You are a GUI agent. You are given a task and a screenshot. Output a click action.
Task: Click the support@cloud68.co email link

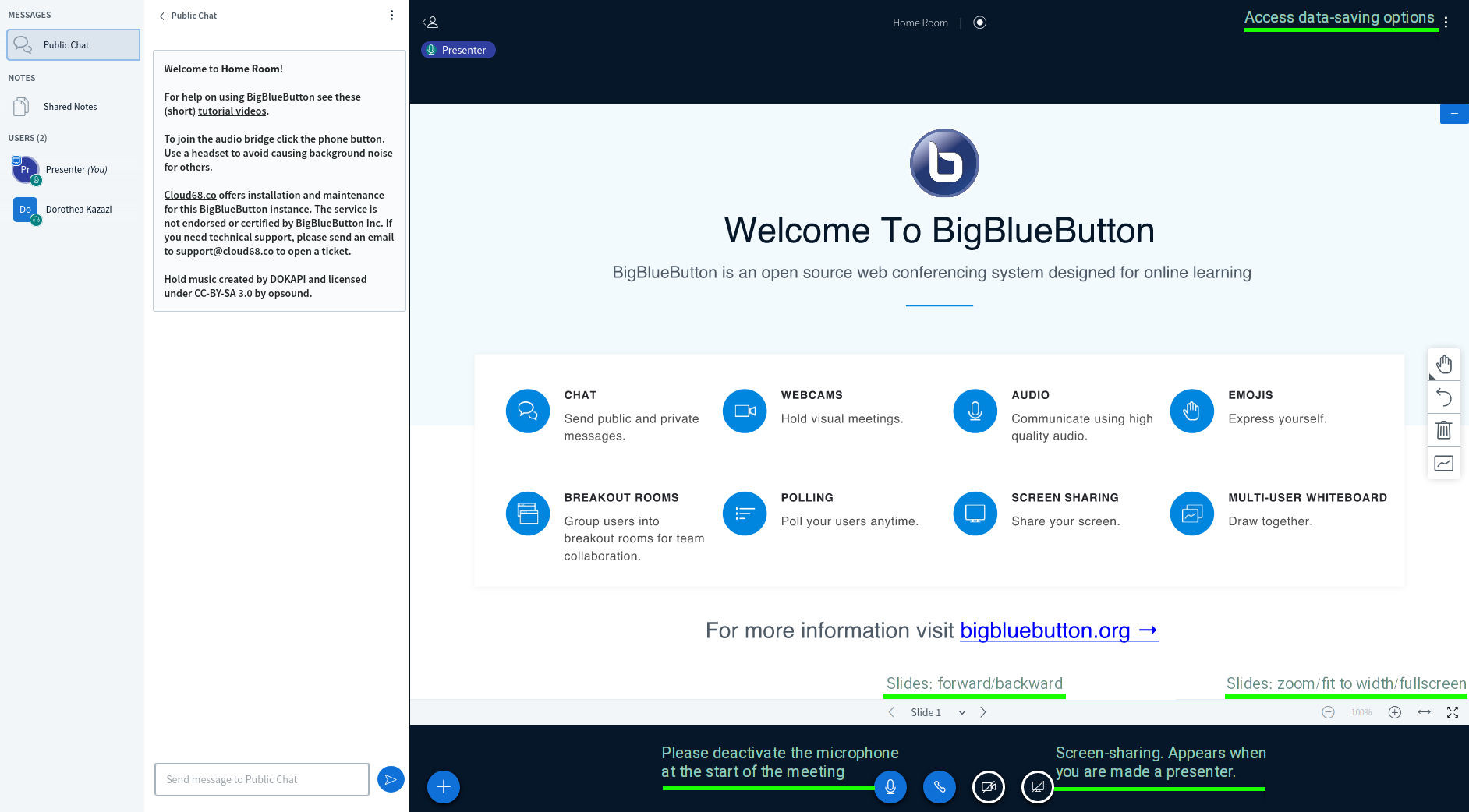click(225, 252)
